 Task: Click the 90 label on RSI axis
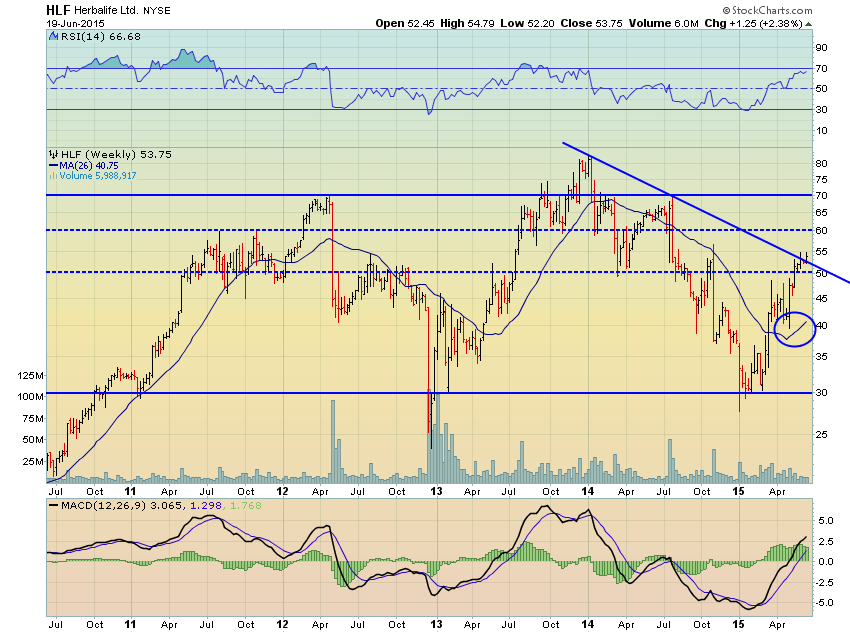coord(821,48)
